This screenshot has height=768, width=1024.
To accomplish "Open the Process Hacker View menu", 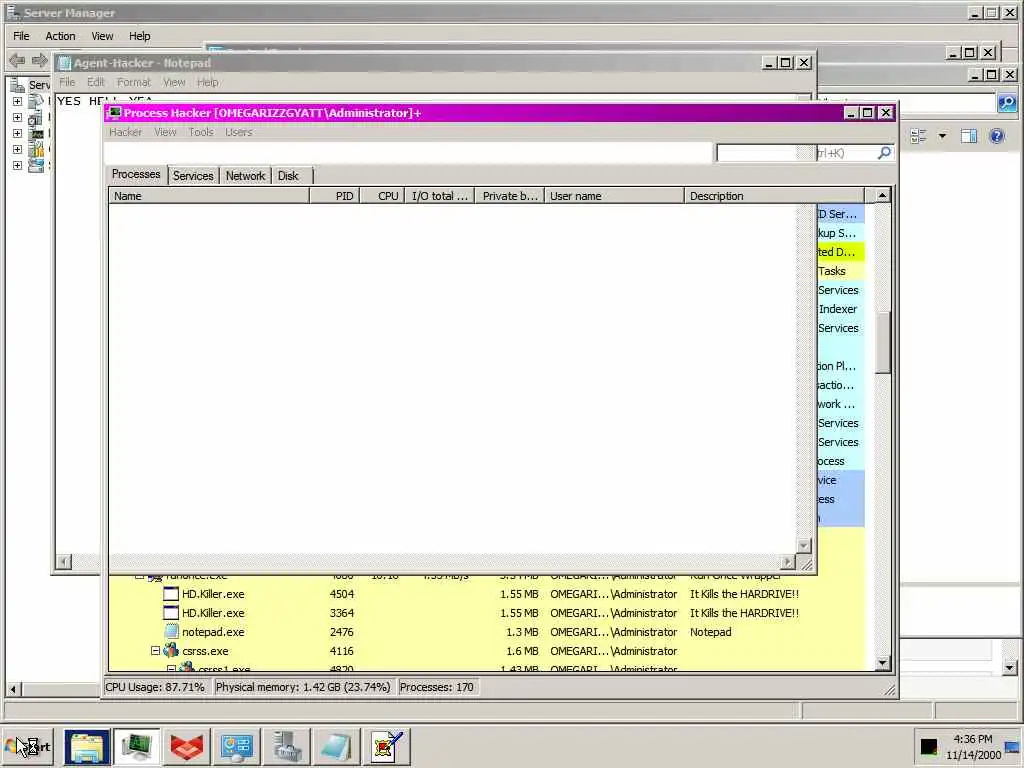I will (165, 132).
